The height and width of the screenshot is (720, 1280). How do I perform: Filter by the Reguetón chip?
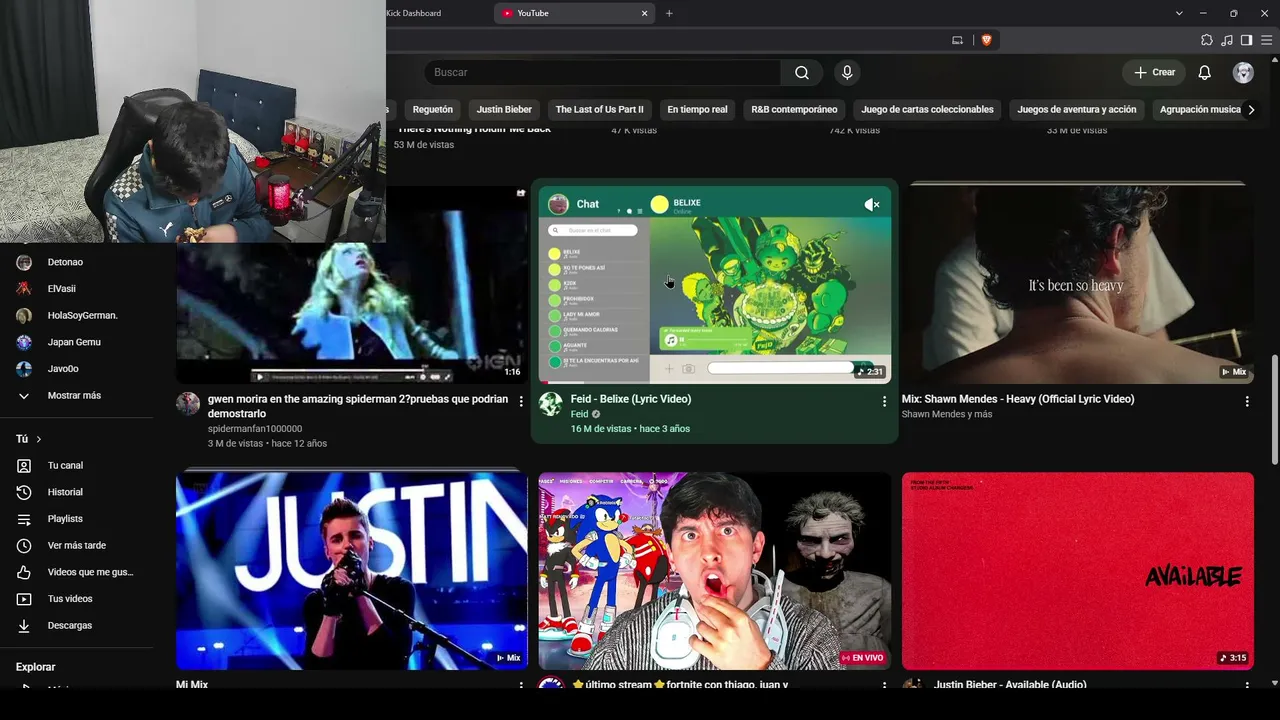coord(433,110)
